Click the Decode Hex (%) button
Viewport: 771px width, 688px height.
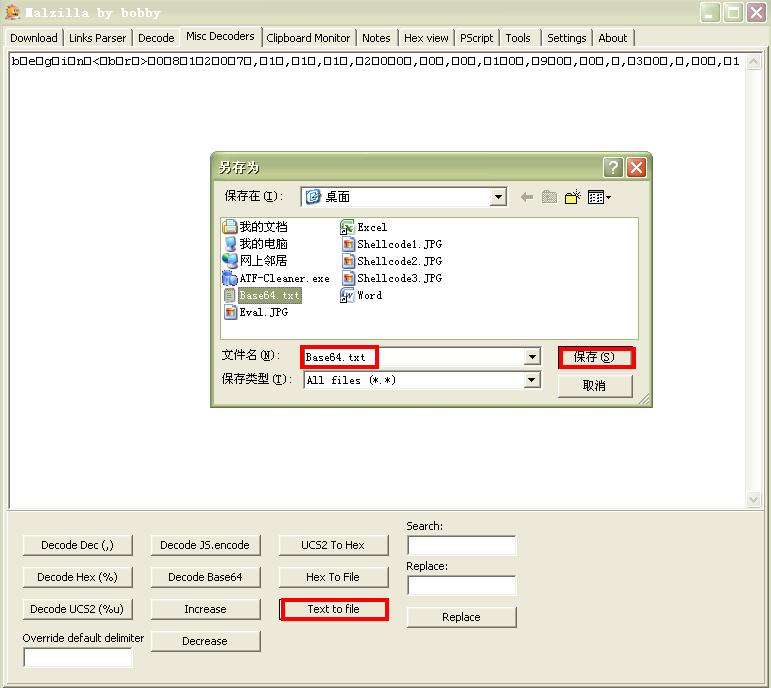(78, 577)
